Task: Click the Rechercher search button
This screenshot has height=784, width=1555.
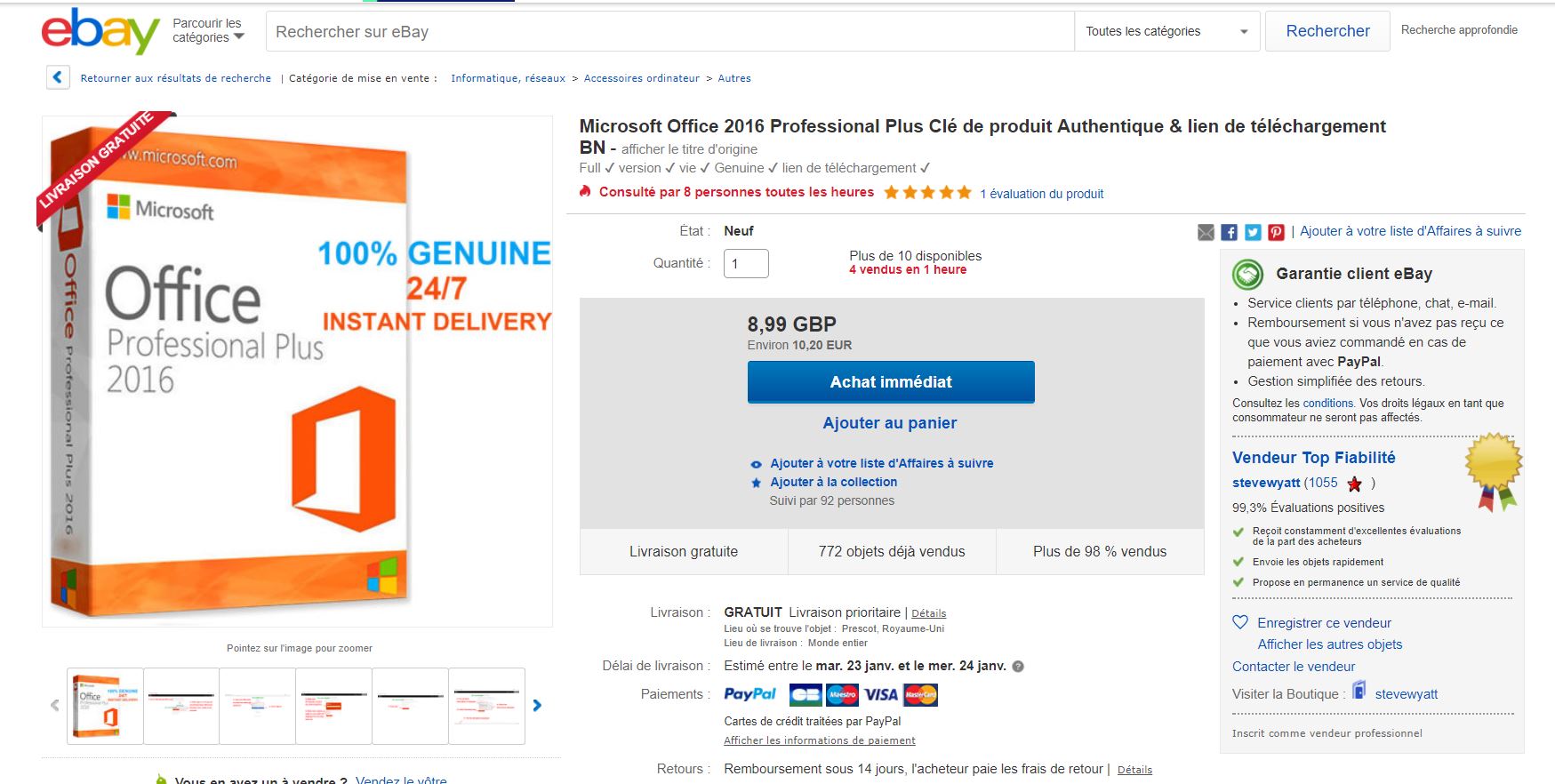Action: click(x=1327, y=31)
